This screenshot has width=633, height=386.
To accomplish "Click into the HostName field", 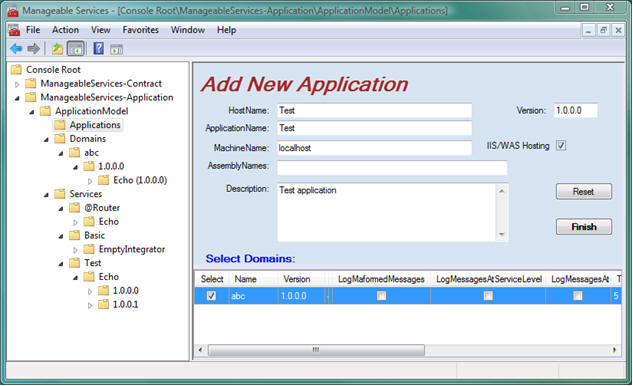I will pos(374,110).
